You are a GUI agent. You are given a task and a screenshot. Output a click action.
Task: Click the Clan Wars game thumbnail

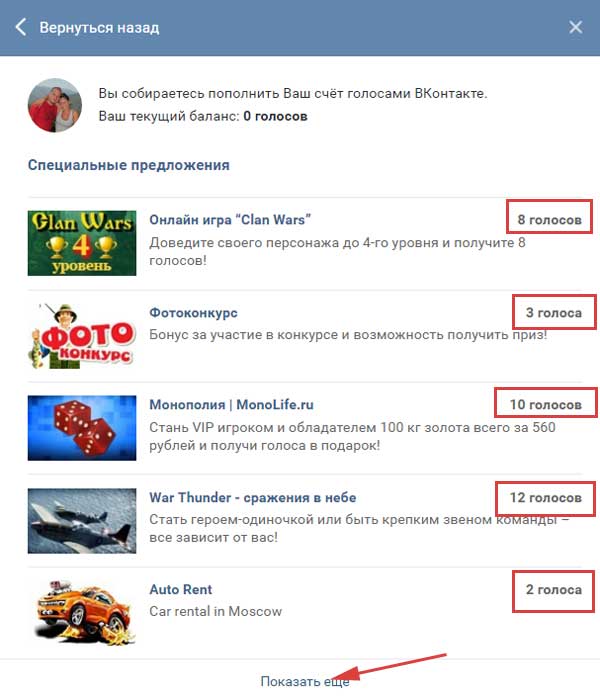(82, 243)
